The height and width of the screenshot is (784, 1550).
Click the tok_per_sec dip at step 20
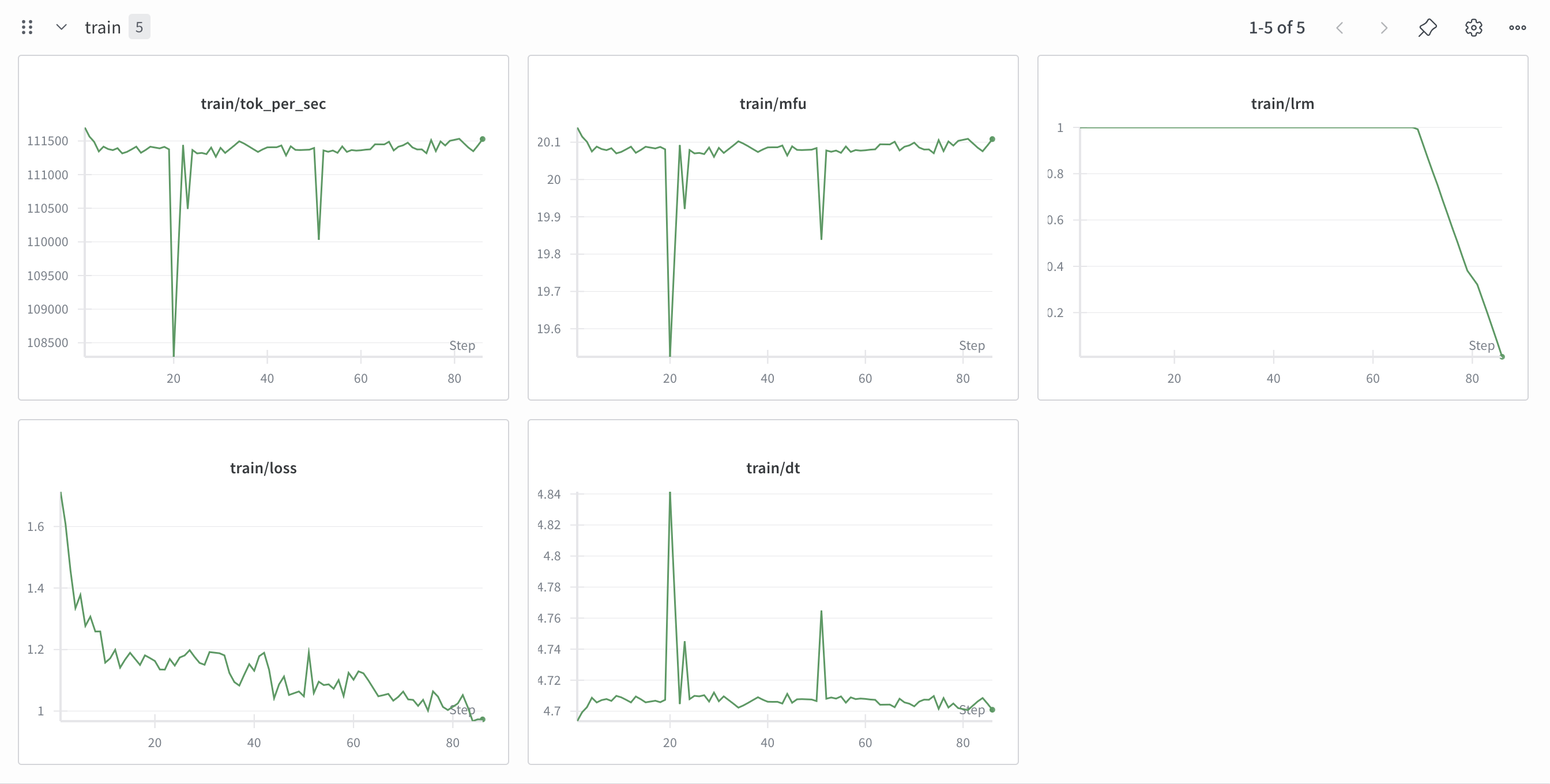click(x=174, y=355)
